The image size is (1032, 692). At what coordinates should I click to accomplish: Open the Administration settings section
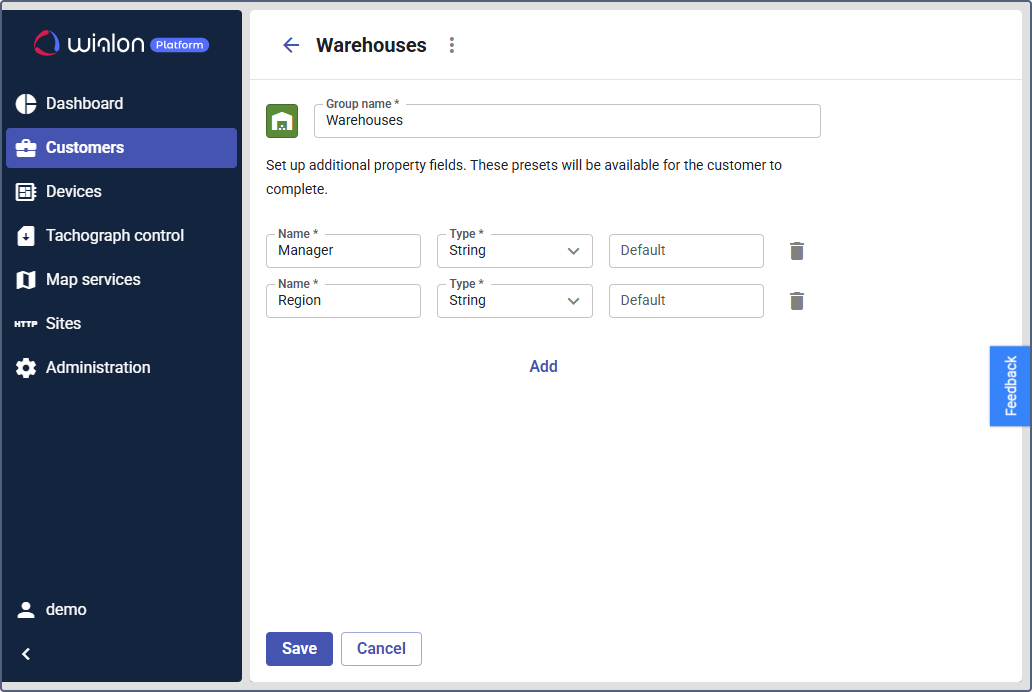coord(98,368)
